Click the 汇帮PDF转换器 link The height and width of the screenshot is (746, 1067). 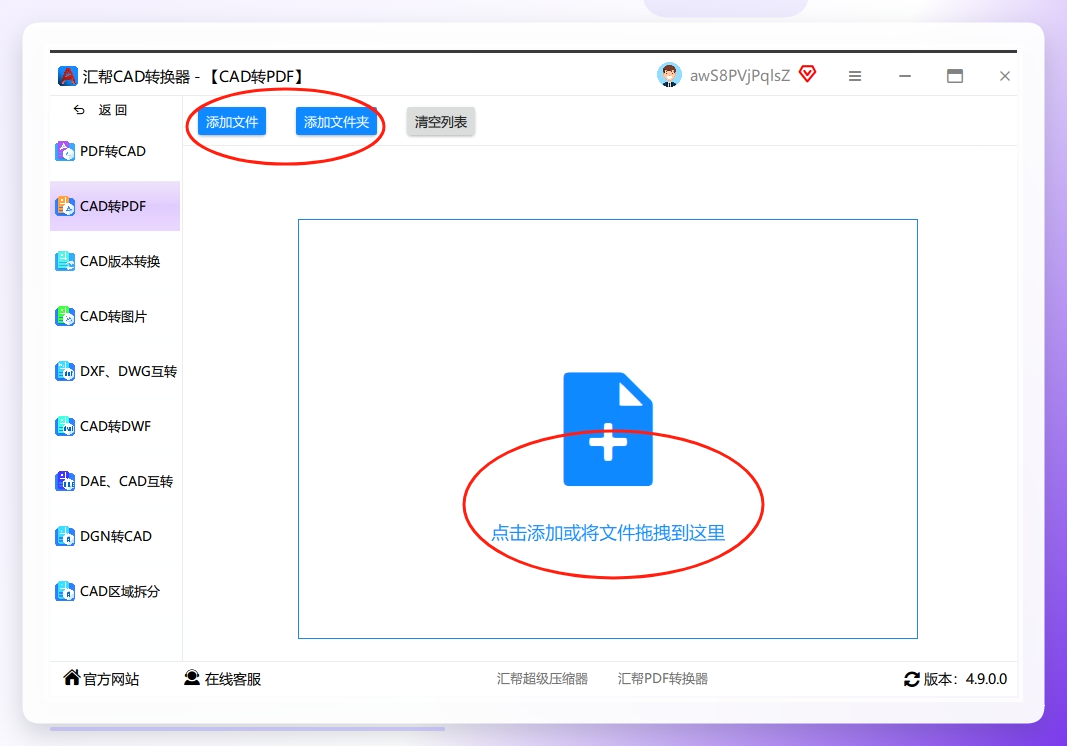click(x=663, y=679)
